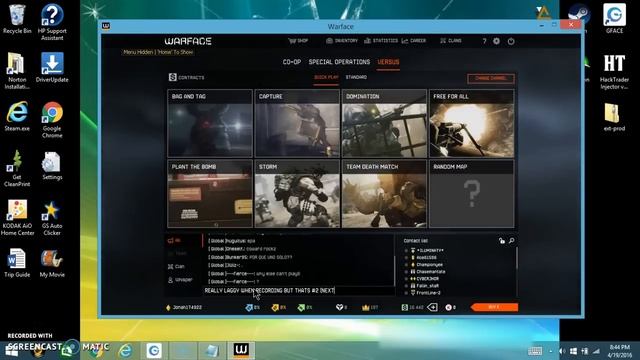
Task: Open the Inventory section
Action: 342,41
